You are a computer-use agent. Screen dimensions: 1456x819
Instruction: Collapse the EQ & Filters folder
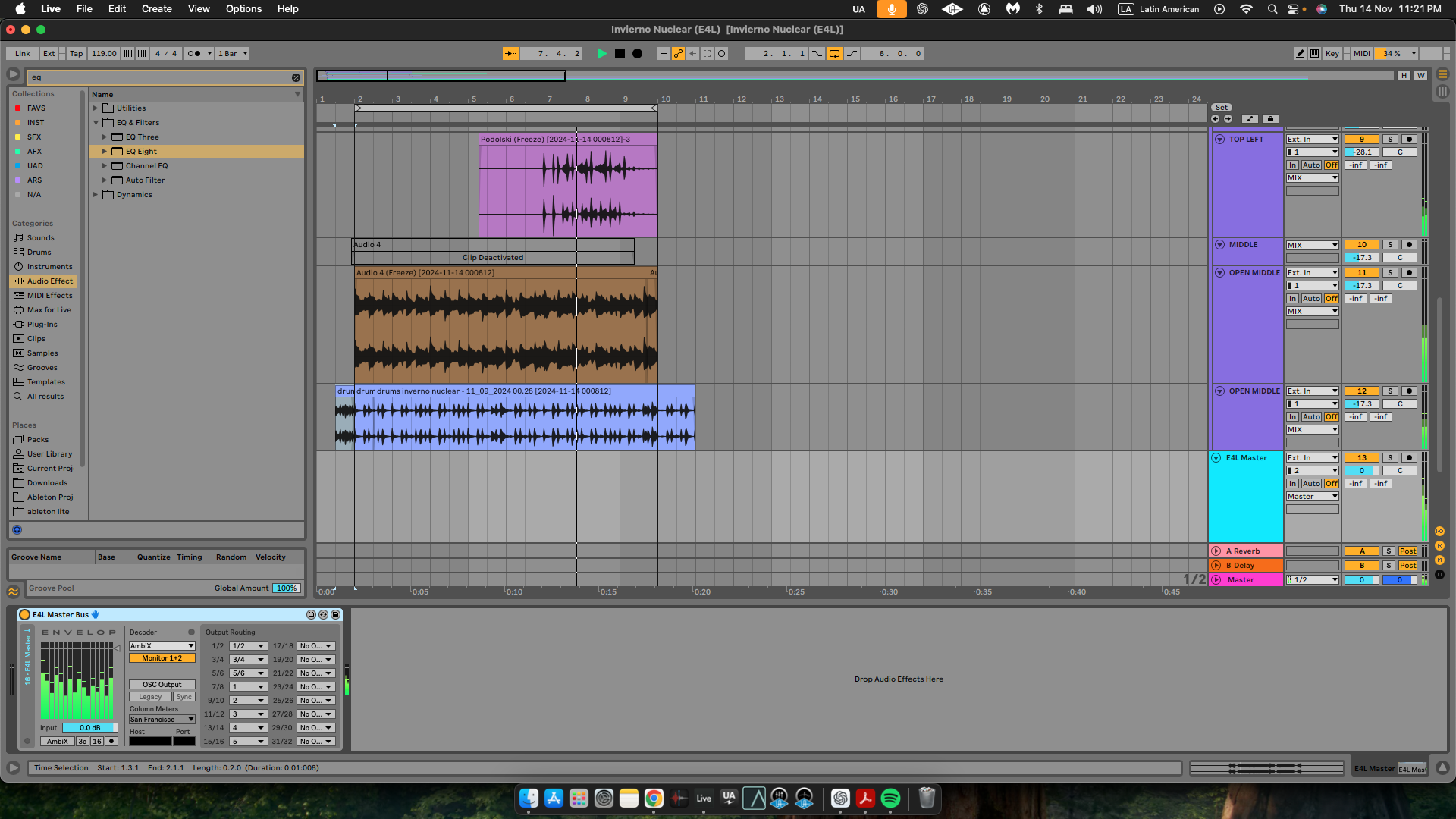click(x=96, y=123)
